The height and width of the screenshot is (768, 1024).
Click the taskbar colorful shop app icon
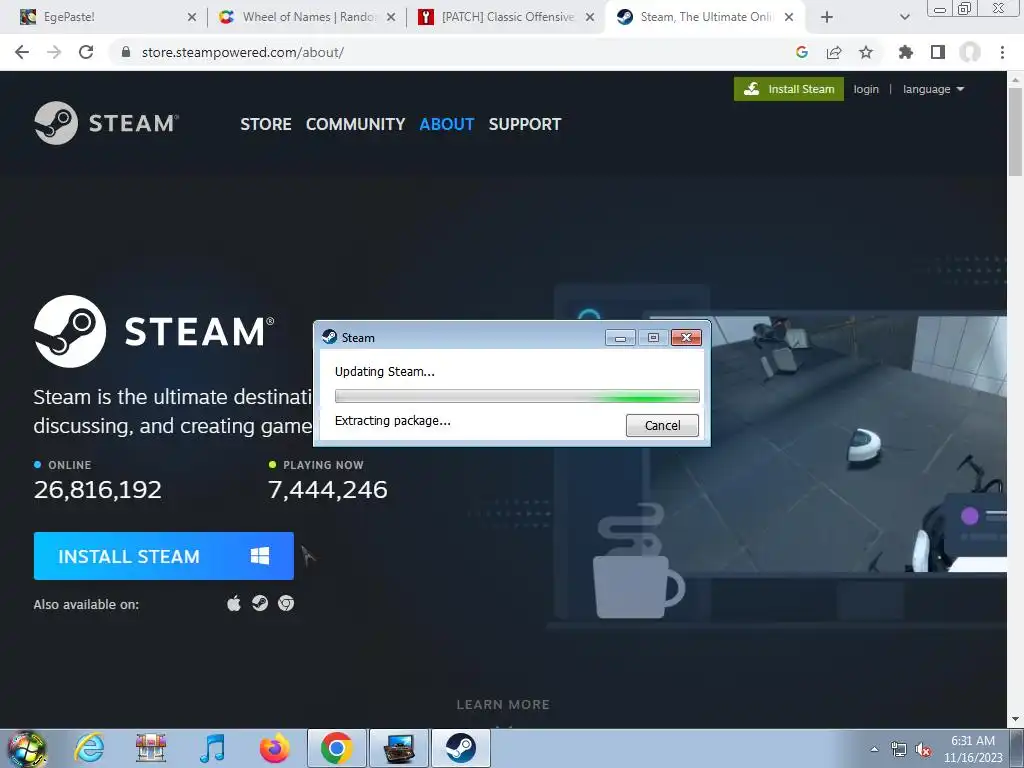150,748
